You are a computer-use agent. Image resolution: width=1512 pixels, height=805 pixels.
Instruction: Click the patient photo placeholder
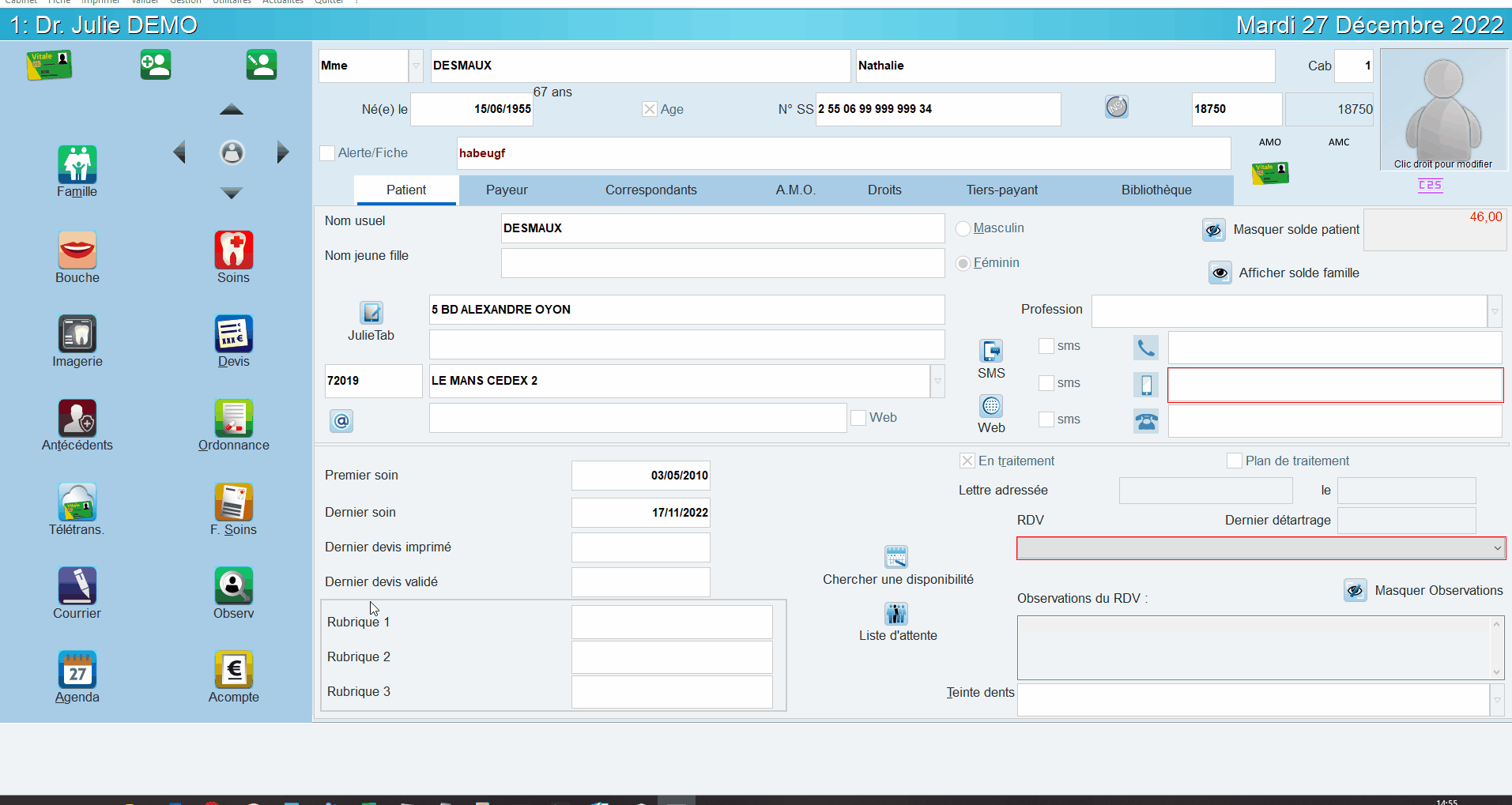tap(1443, 109)
